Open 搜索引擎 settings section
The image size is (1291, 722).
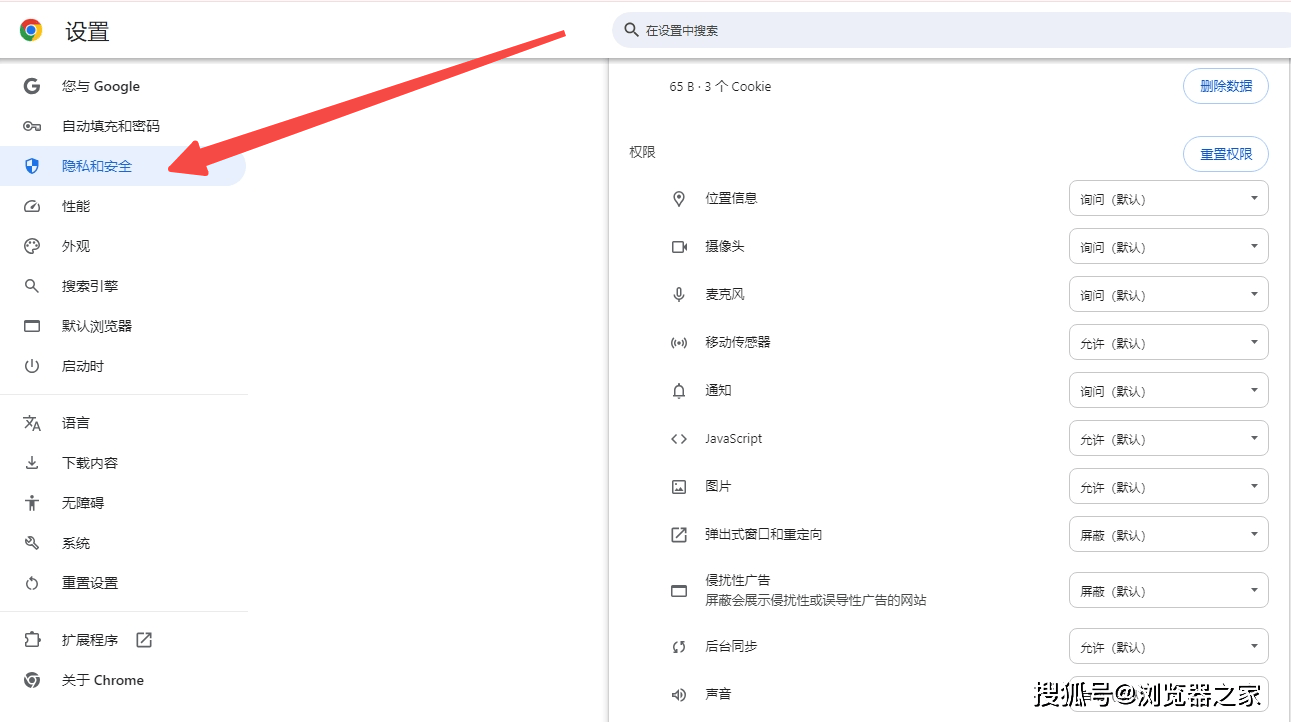(x=123, y=286)
